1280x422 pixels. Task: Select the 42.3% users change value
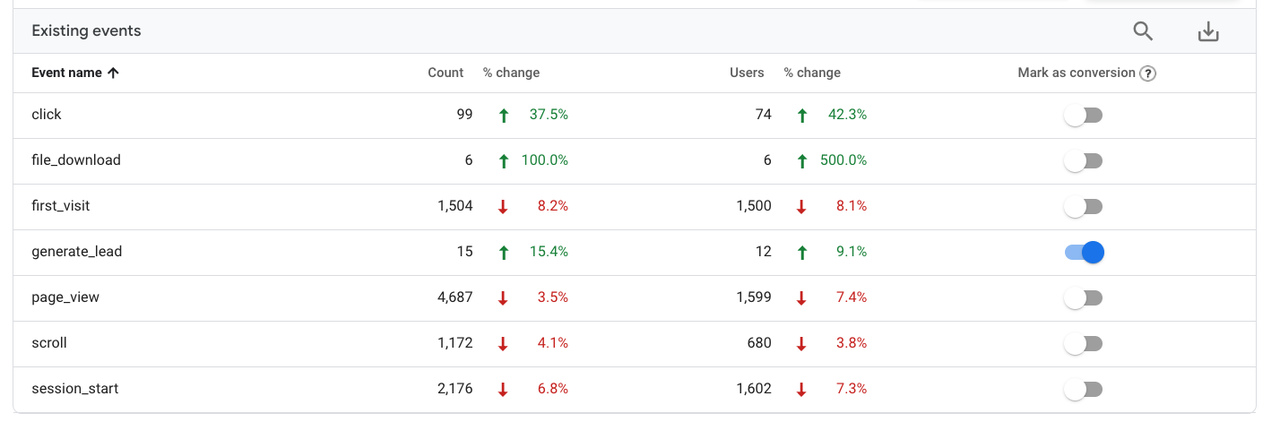coord(848,114)
